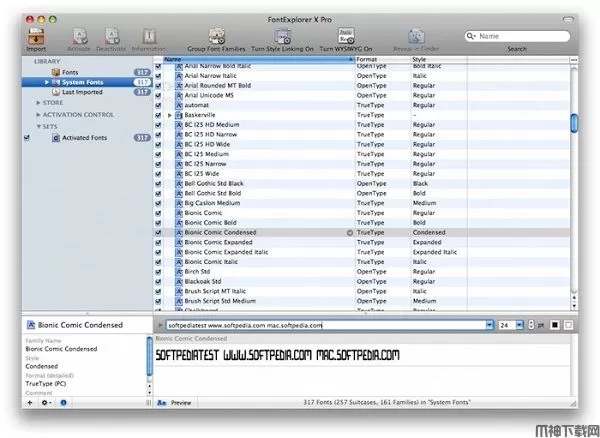Click the play arrow beside the preview text field
This screenshot has height=438, width=600.
tap(160, 325)
